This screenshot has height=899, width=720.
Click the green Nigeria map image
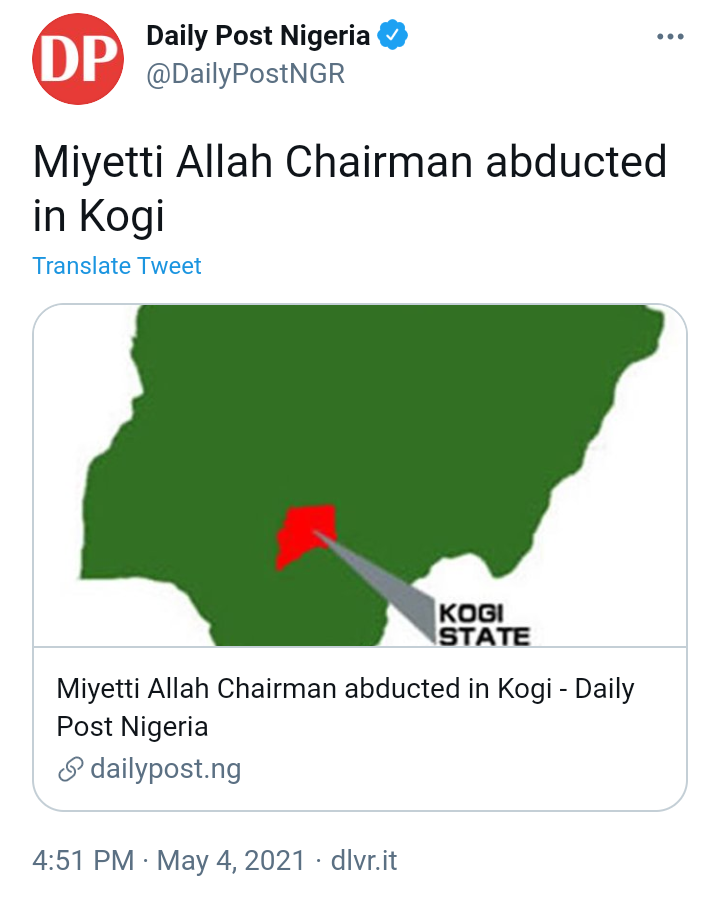point(360,475)
